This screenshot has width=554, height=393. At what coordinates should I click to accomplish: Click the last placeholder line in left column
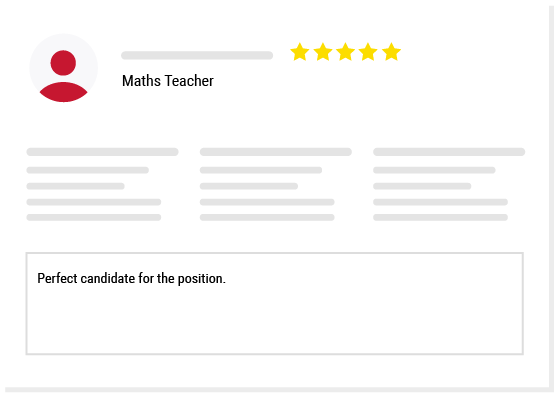pyautogui.click(x=94, y=217)
